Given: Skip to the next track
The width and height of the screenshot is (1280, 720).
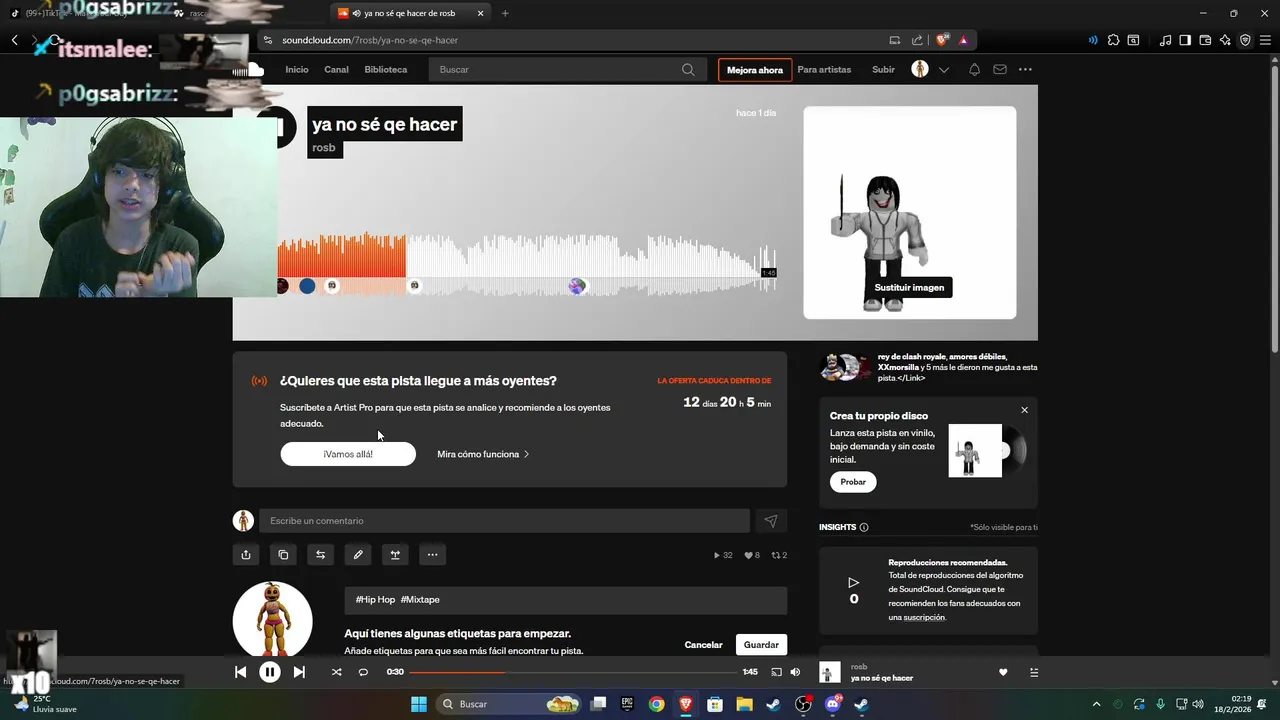Looking at the screenshot, I should [299, 672].
